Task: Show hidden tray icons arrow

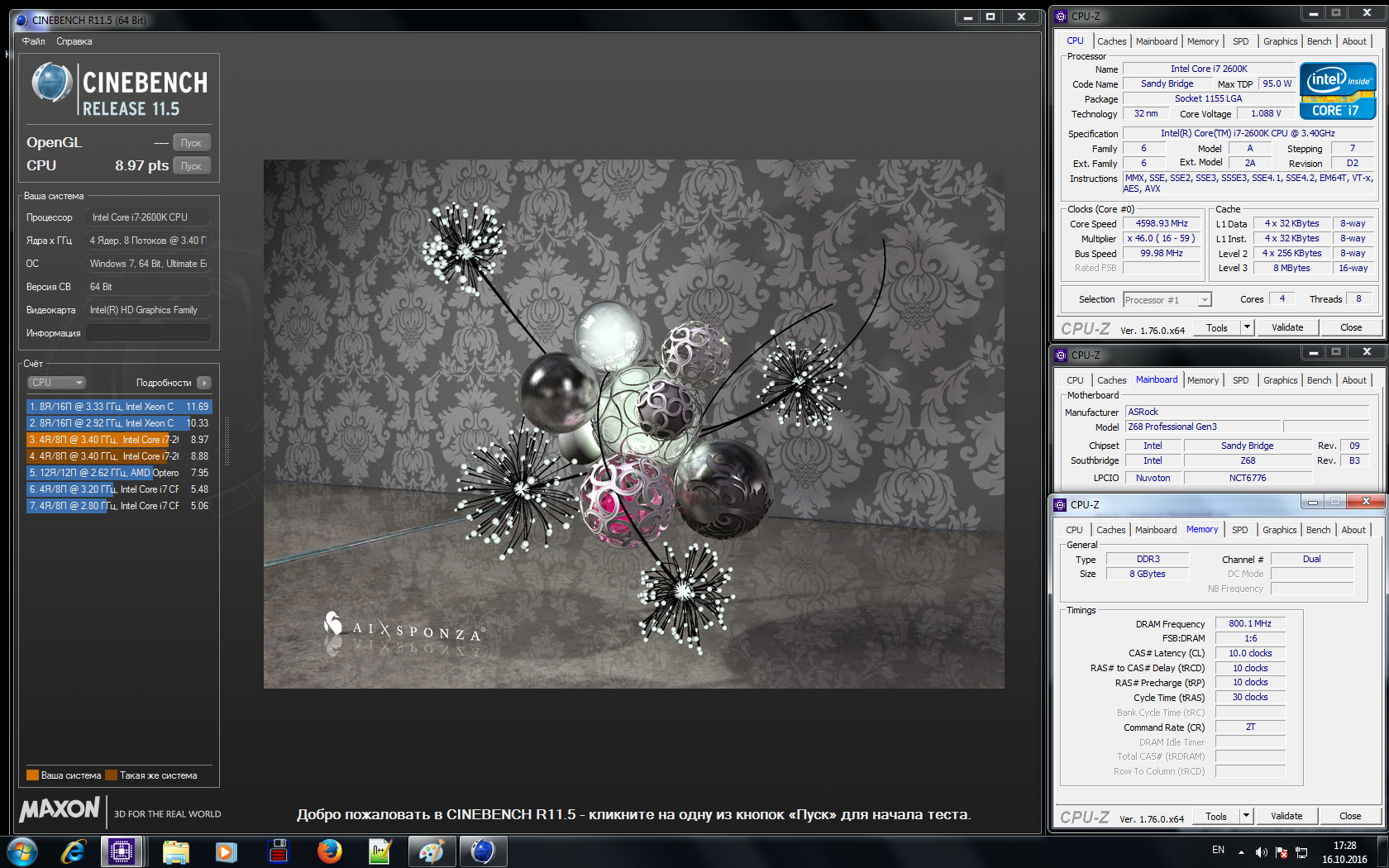Action: [1241, 851]
